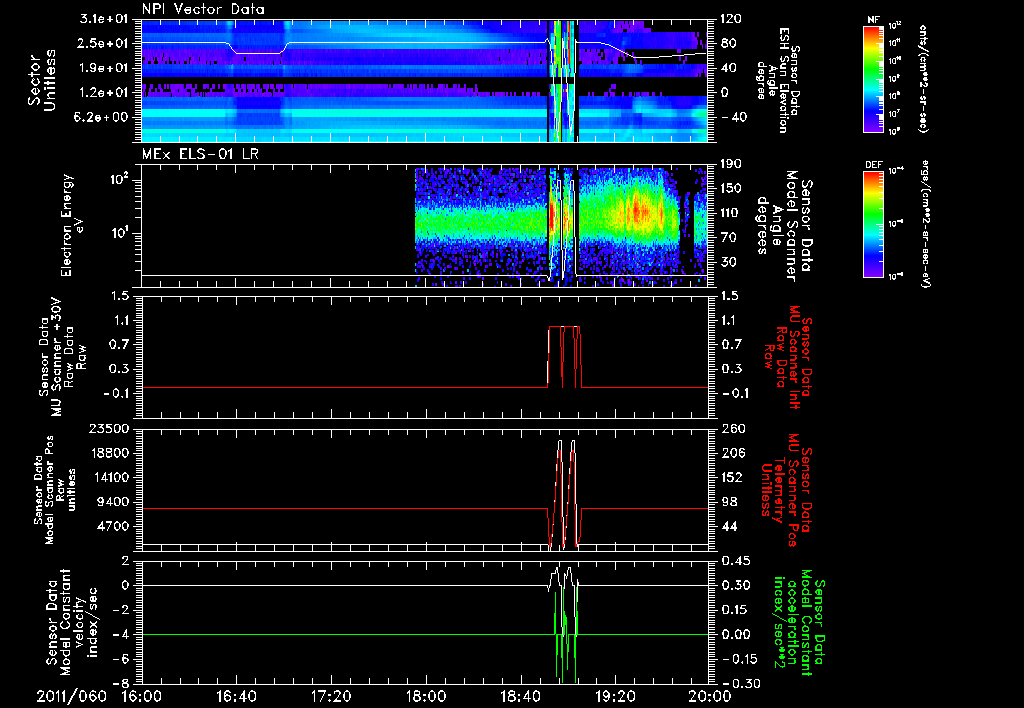Image resolution: width=1024 pixels, height=708 pixels.
Task: Click the 44 telemetry tick label
Action: point(728,526)
